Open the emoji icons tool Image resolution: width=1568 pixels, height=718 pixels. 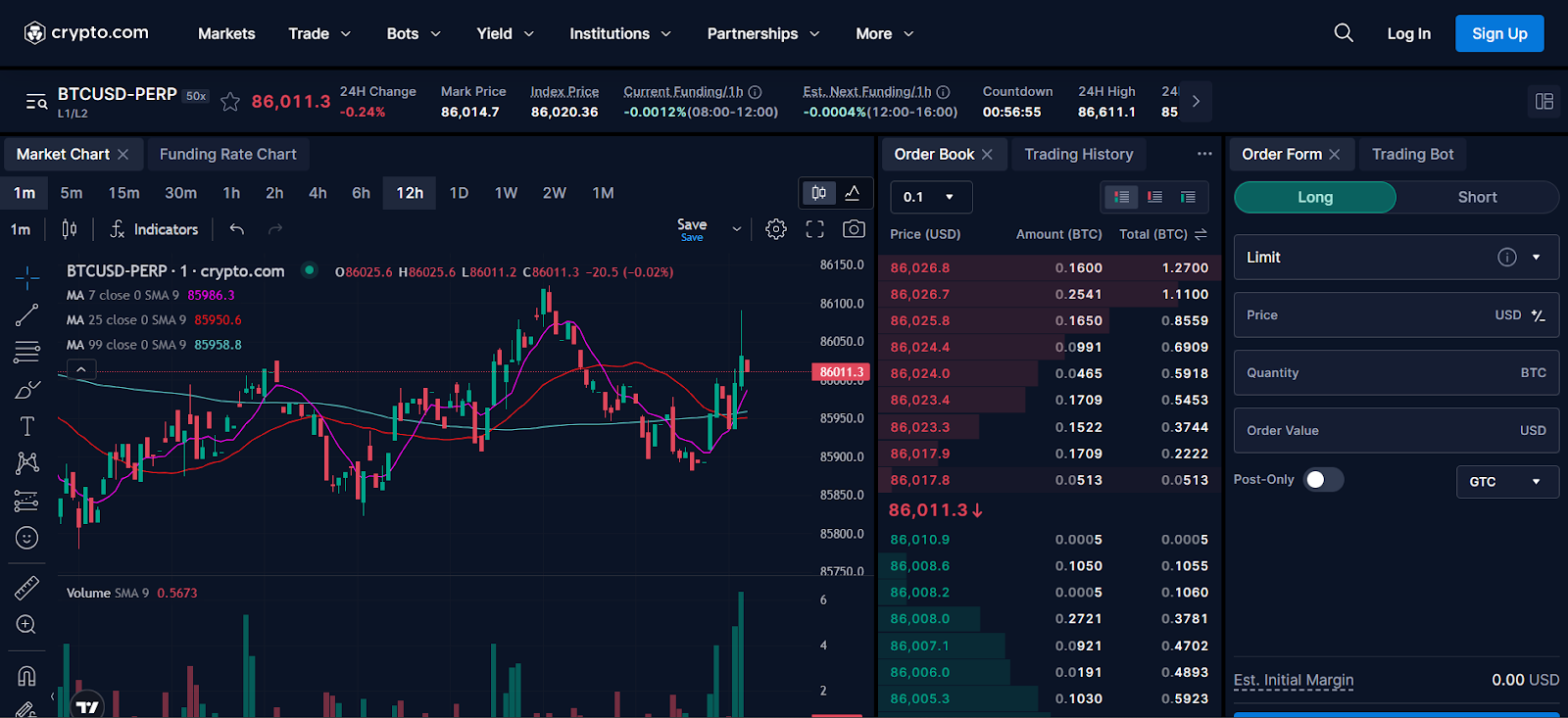pyautogui.click(x=27, y=538)
